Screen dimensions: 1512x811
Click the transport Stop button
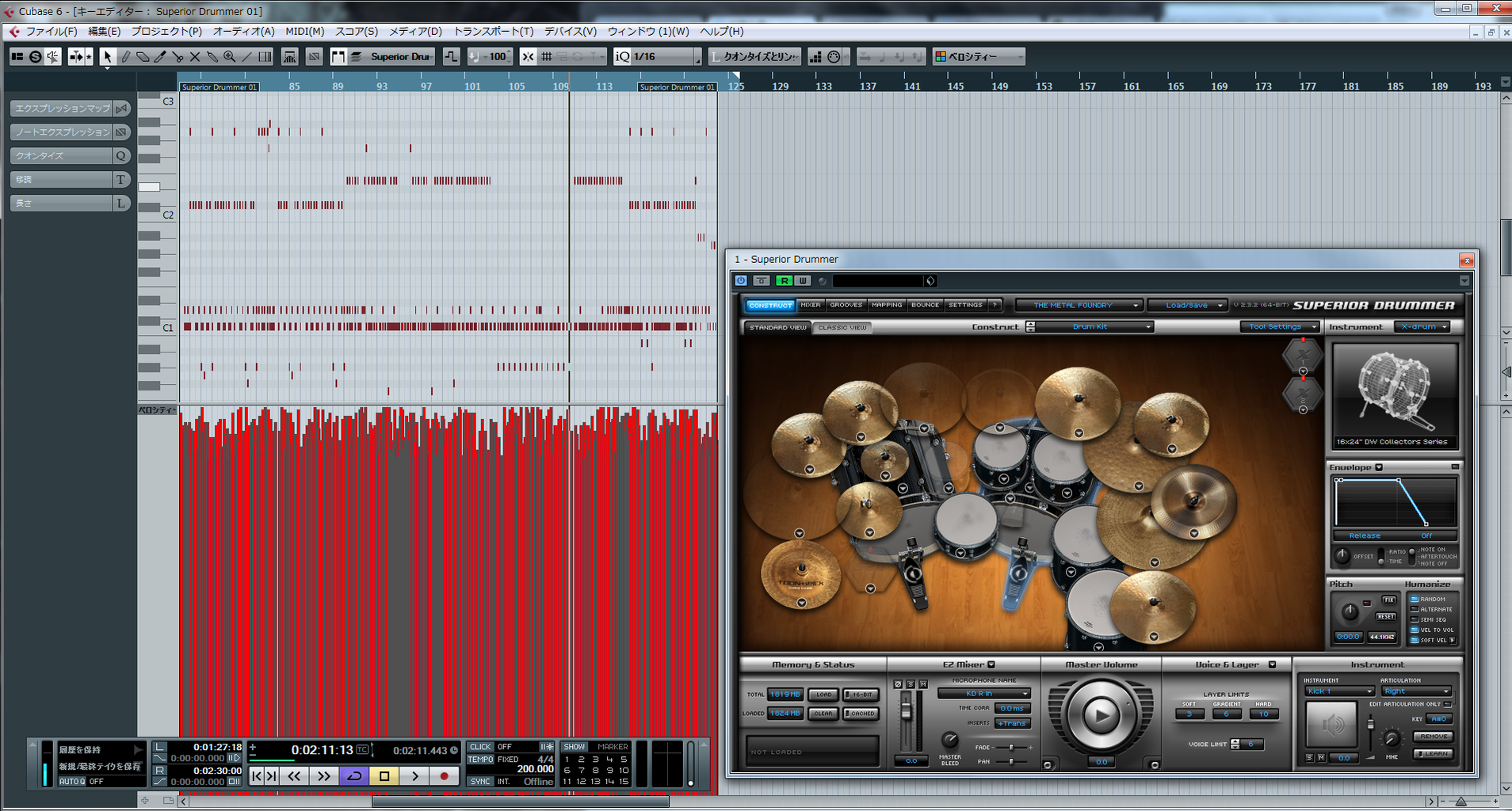(x=384, y=776)
